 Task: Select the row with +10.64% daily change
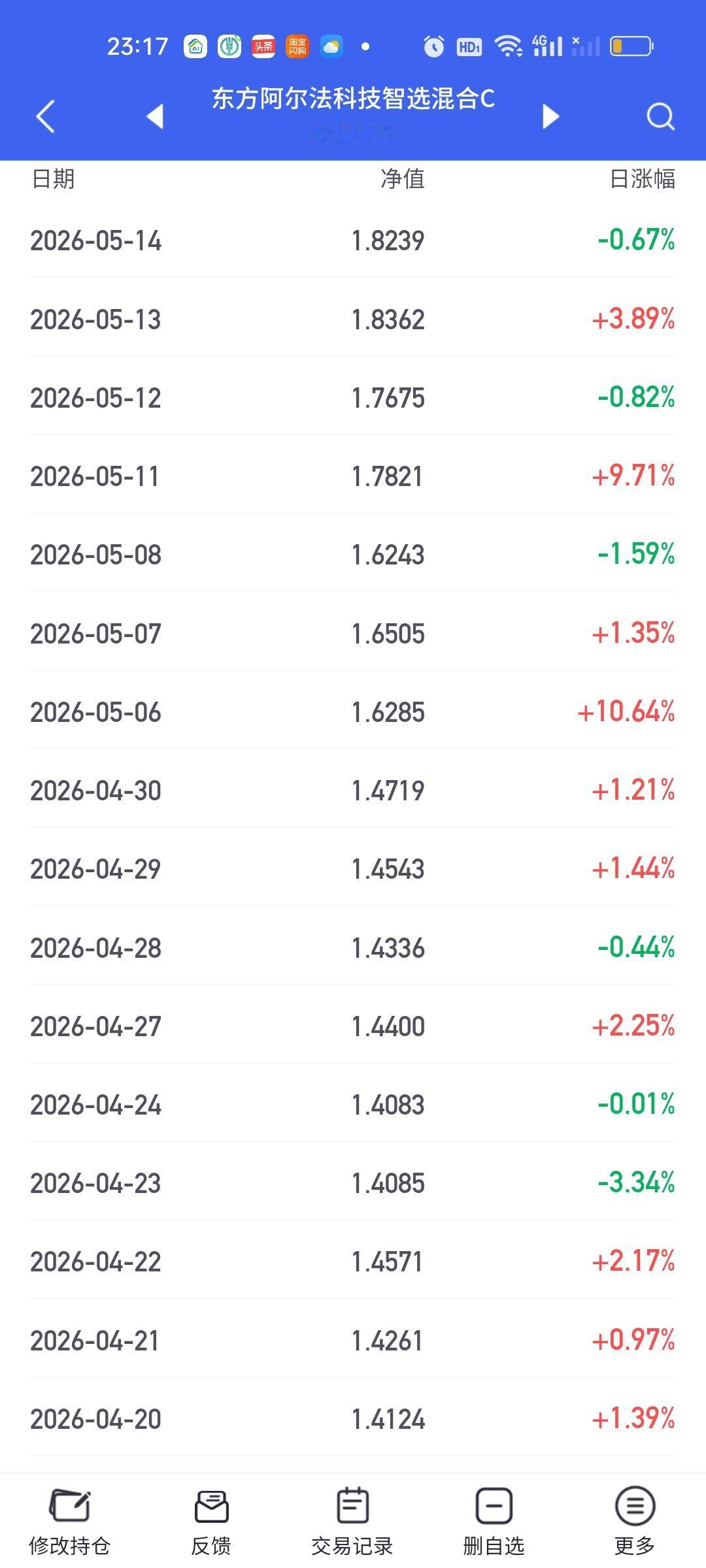pos(353,711)
